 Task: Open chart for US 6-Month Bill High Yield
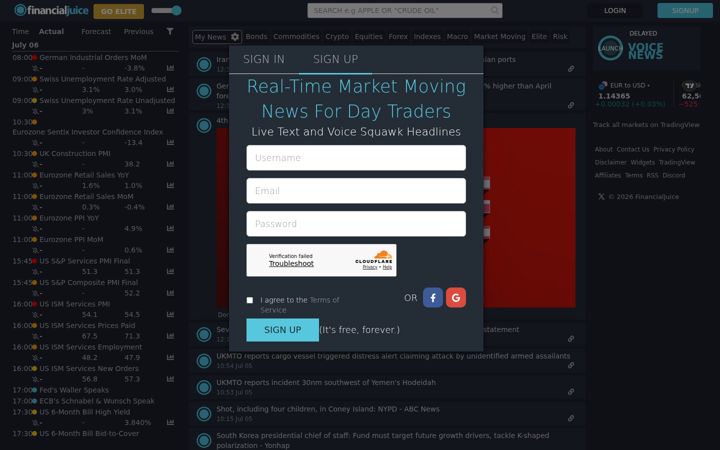pyautogui.click(x=170, y=422)
